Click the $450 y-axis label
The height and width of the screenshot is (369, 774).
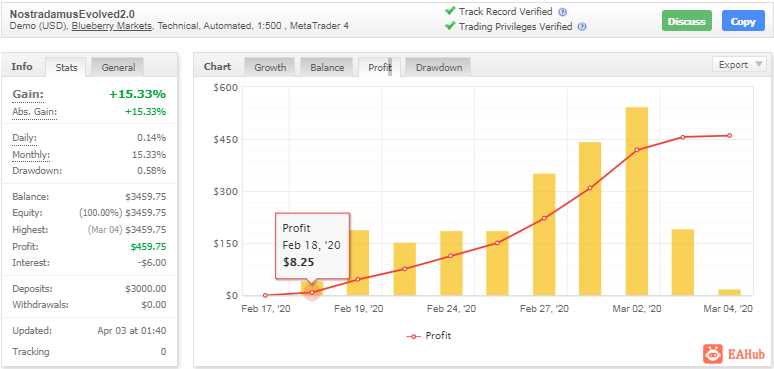(225, 140)
